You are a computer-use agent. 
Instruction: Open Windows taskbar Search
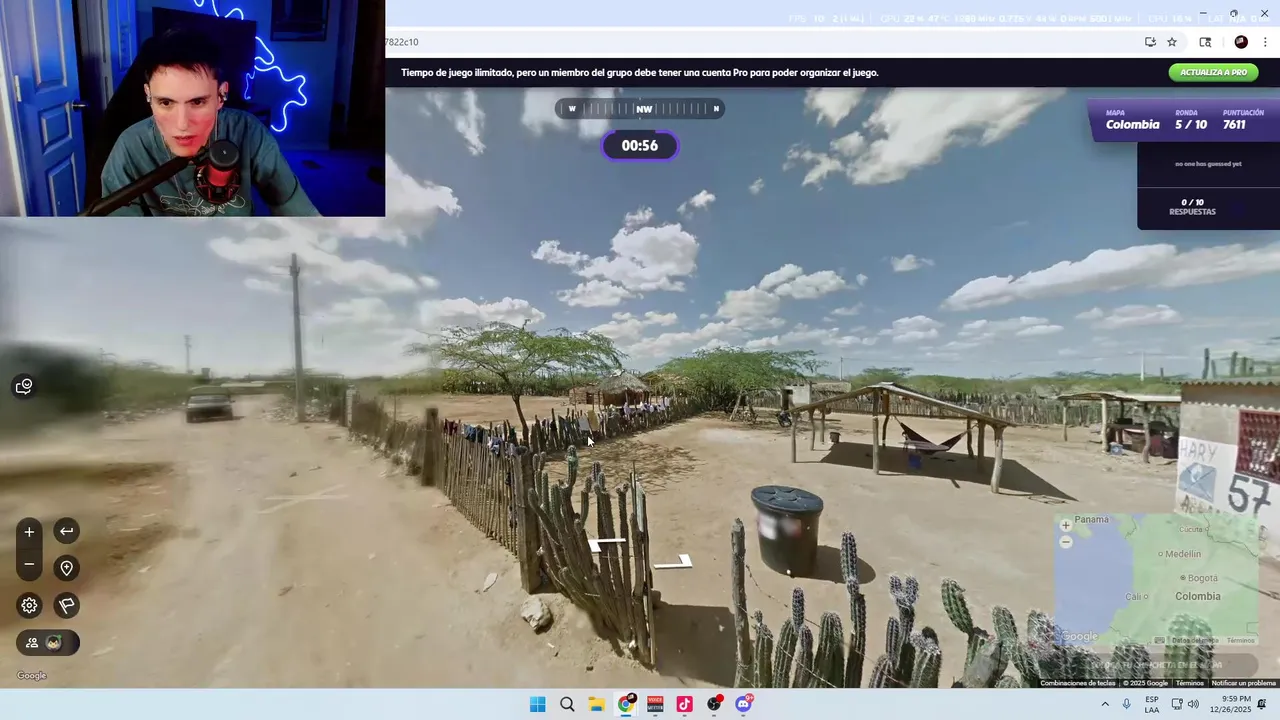point(567,704)
